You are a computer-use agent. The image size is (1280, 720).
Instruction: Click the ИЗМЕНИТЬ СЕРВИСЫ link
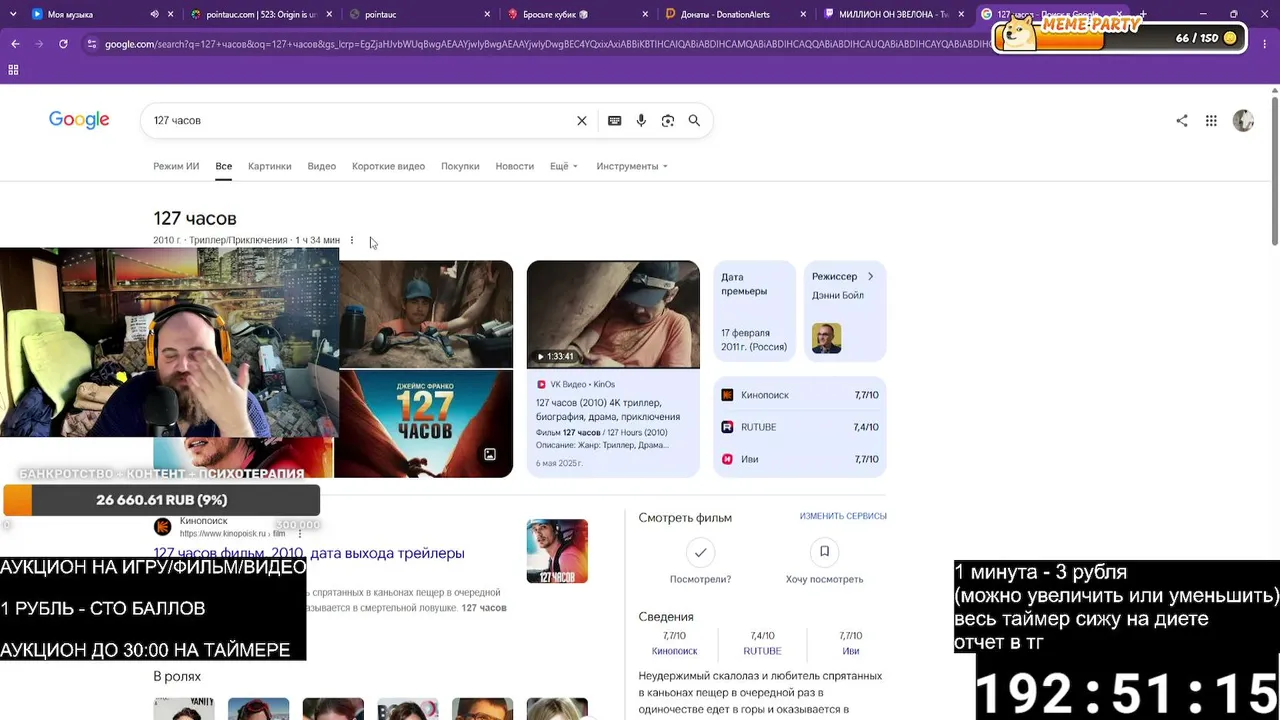click(x=843, y=516)
